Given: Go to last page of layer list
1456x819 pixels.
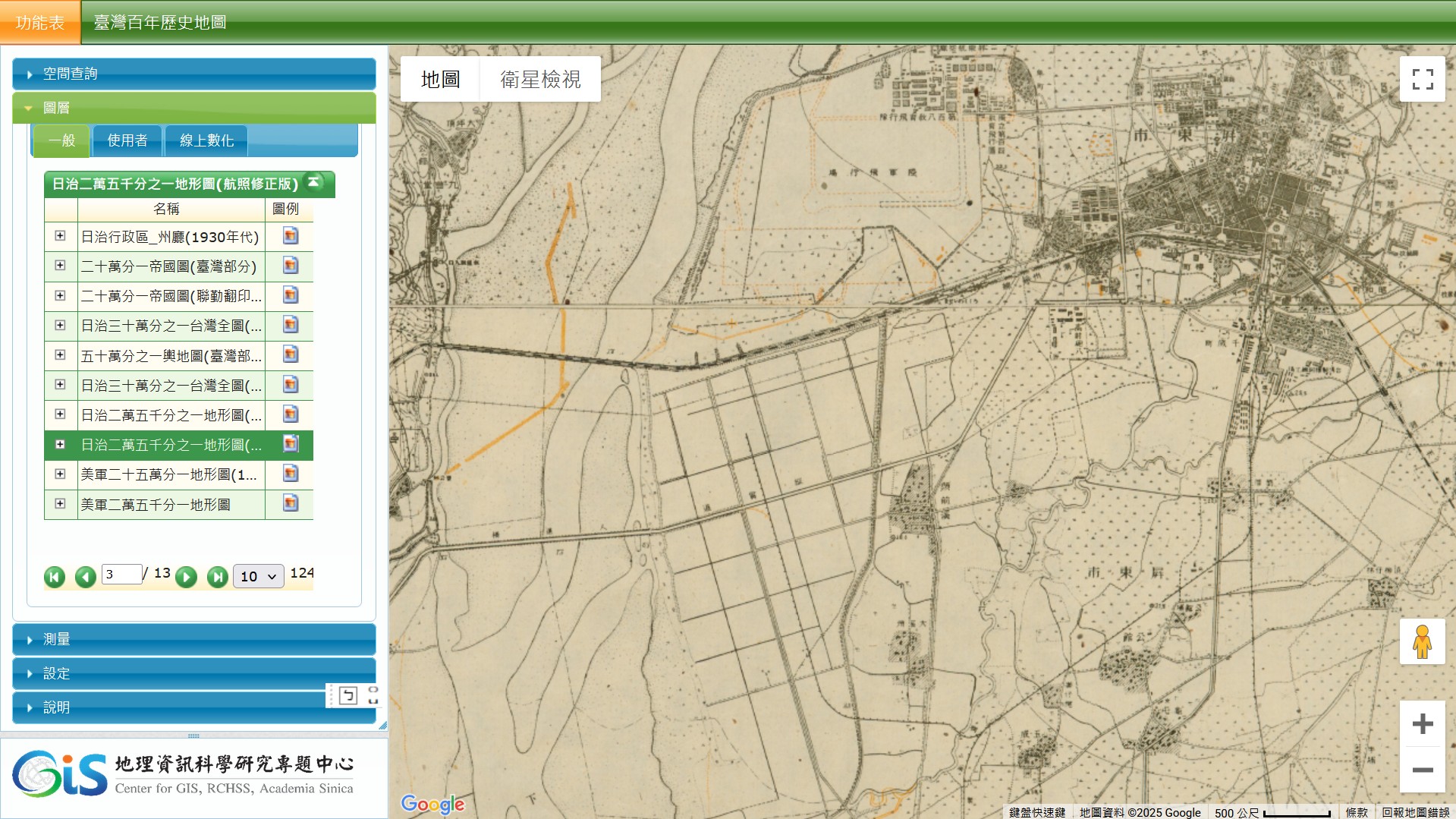Looking at the screenshot, I should [x=218, y=577].
